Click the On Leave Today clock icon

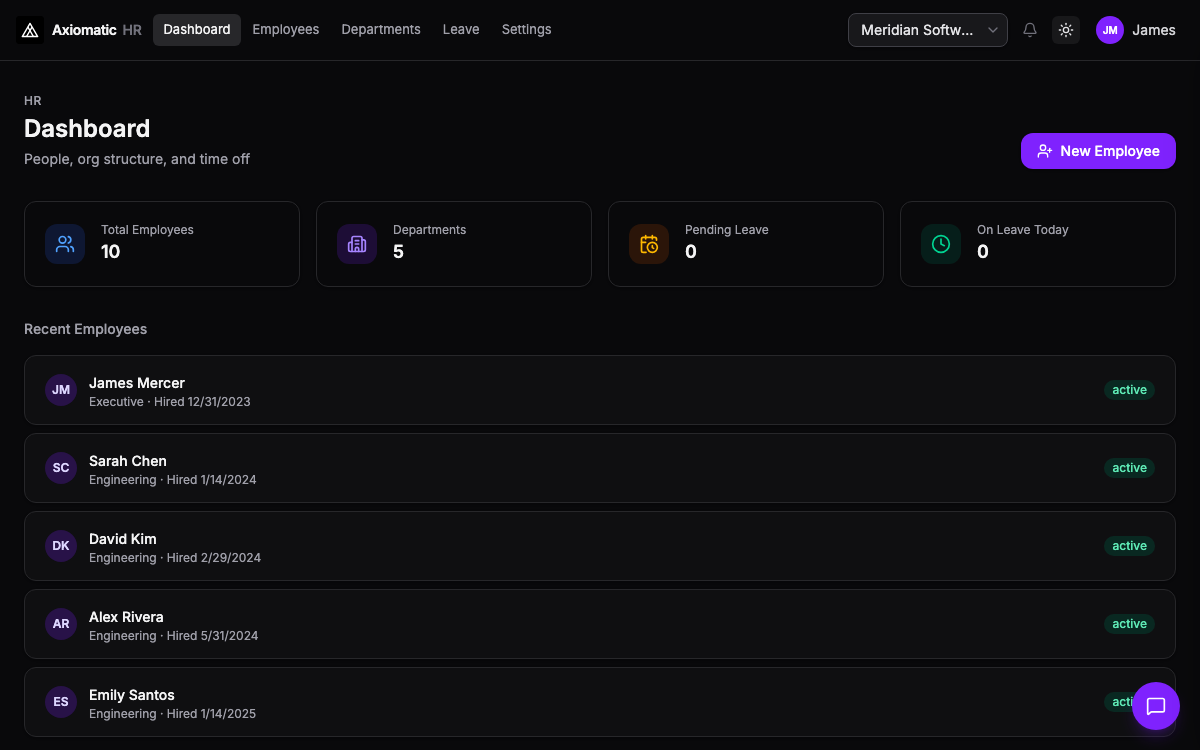coord(941,244)
